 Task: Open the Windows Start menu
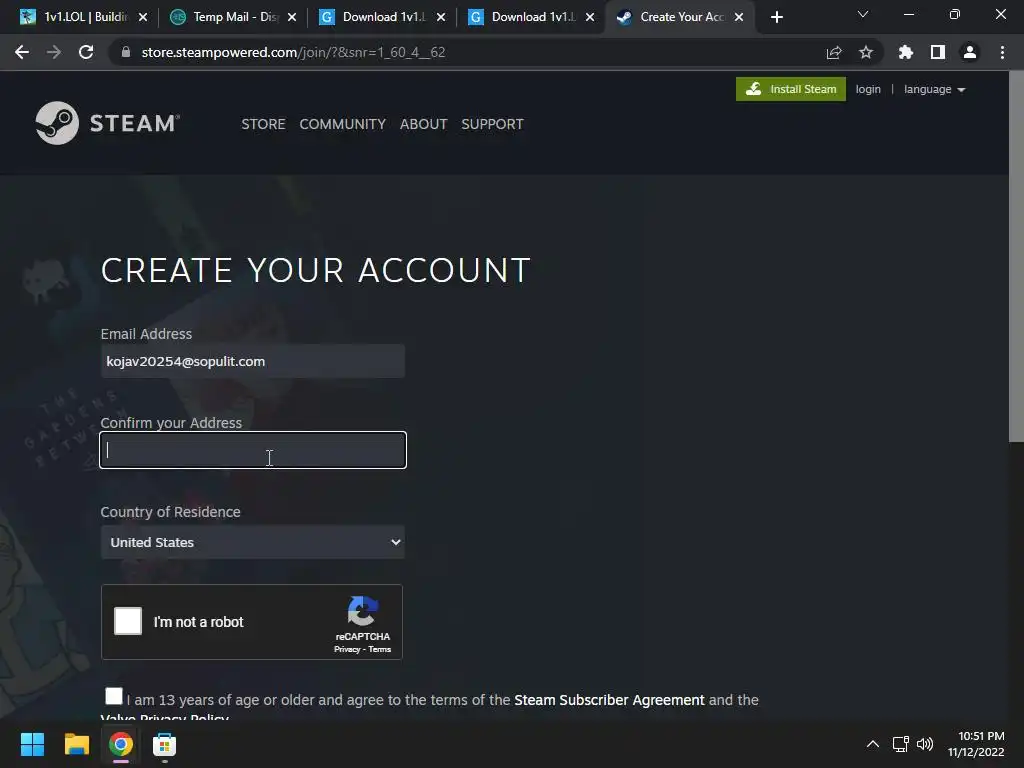click(x=32, y=744)
